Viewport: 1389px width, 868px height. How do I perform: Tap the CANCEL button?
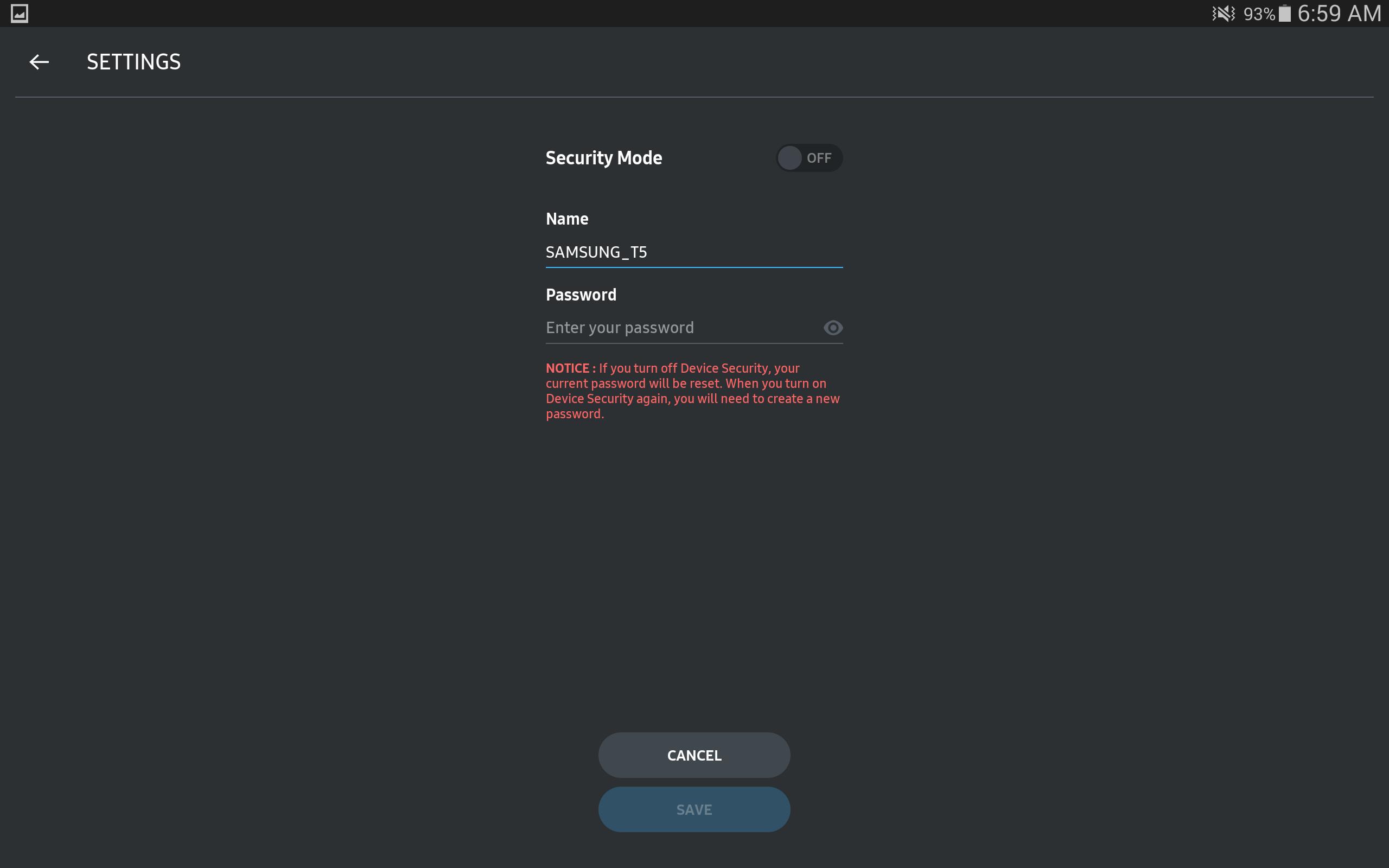694,755
